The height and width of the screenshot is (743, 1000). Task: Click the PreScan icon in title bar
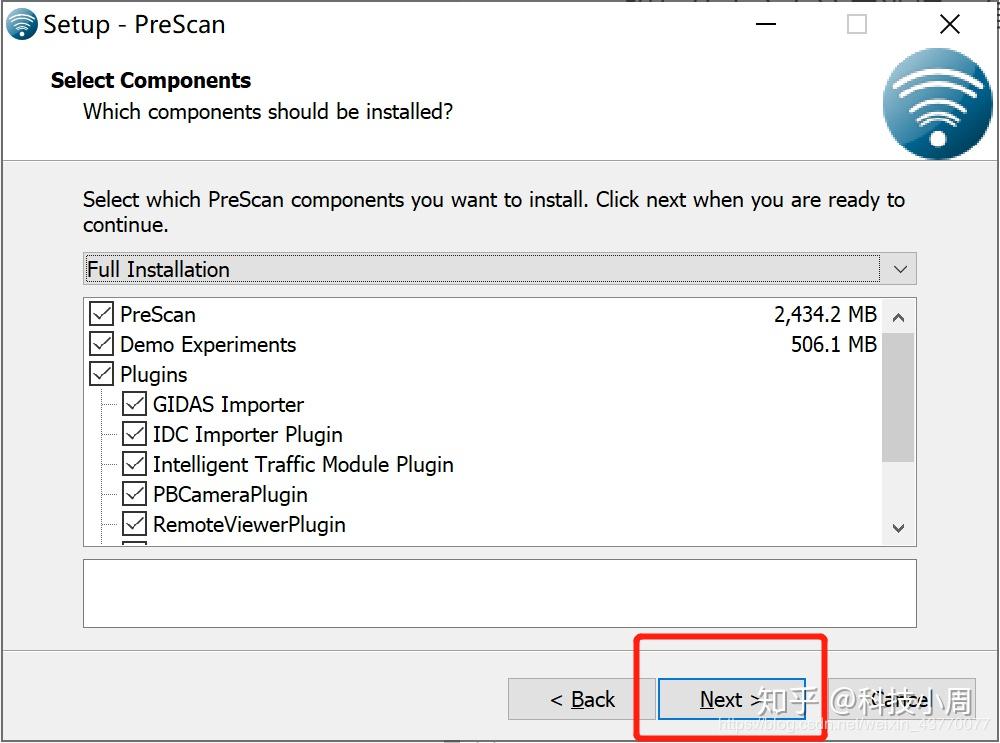(x=21, y=25)
